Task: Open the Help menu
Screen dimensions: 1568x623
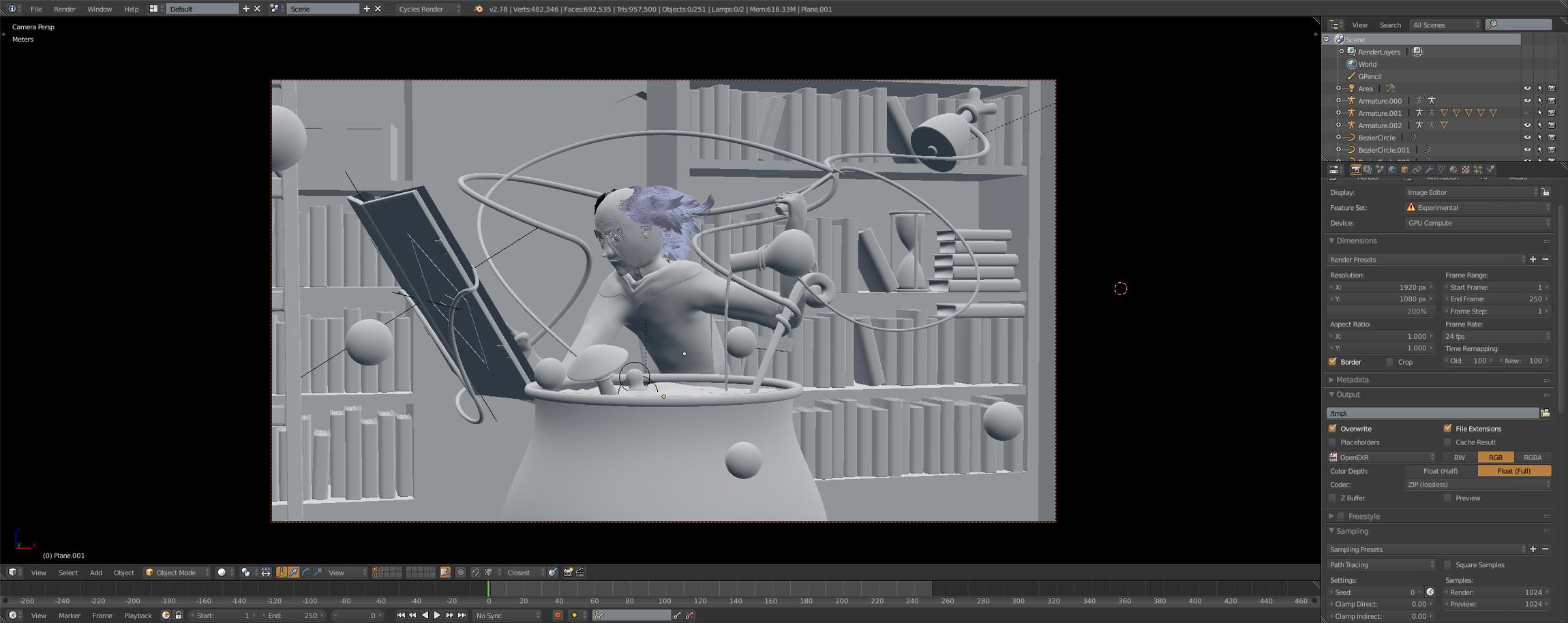Action: [x=132, y=9]
